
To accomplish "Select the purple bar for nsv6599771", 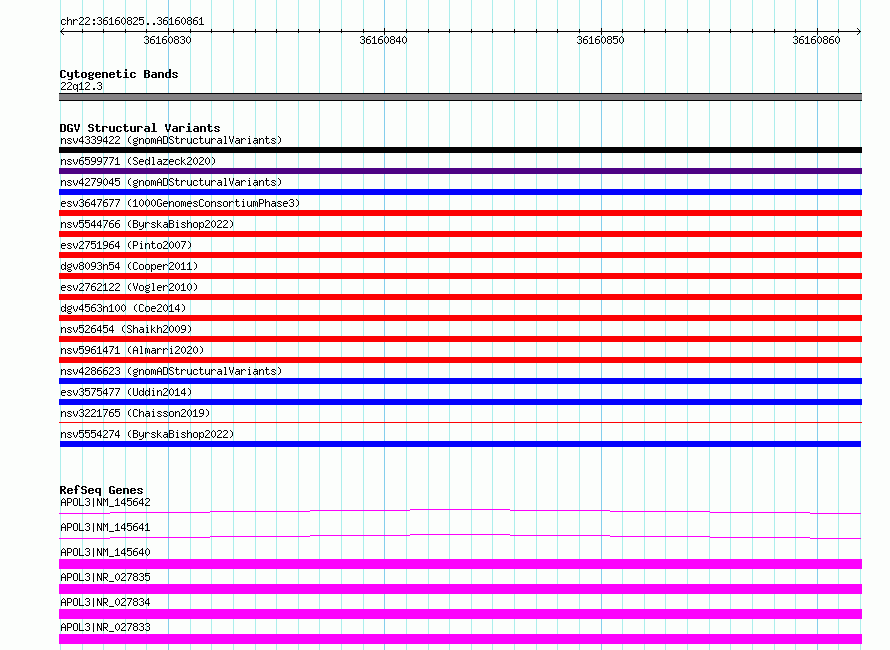I will pyautogui.click(x=460, y=171).
